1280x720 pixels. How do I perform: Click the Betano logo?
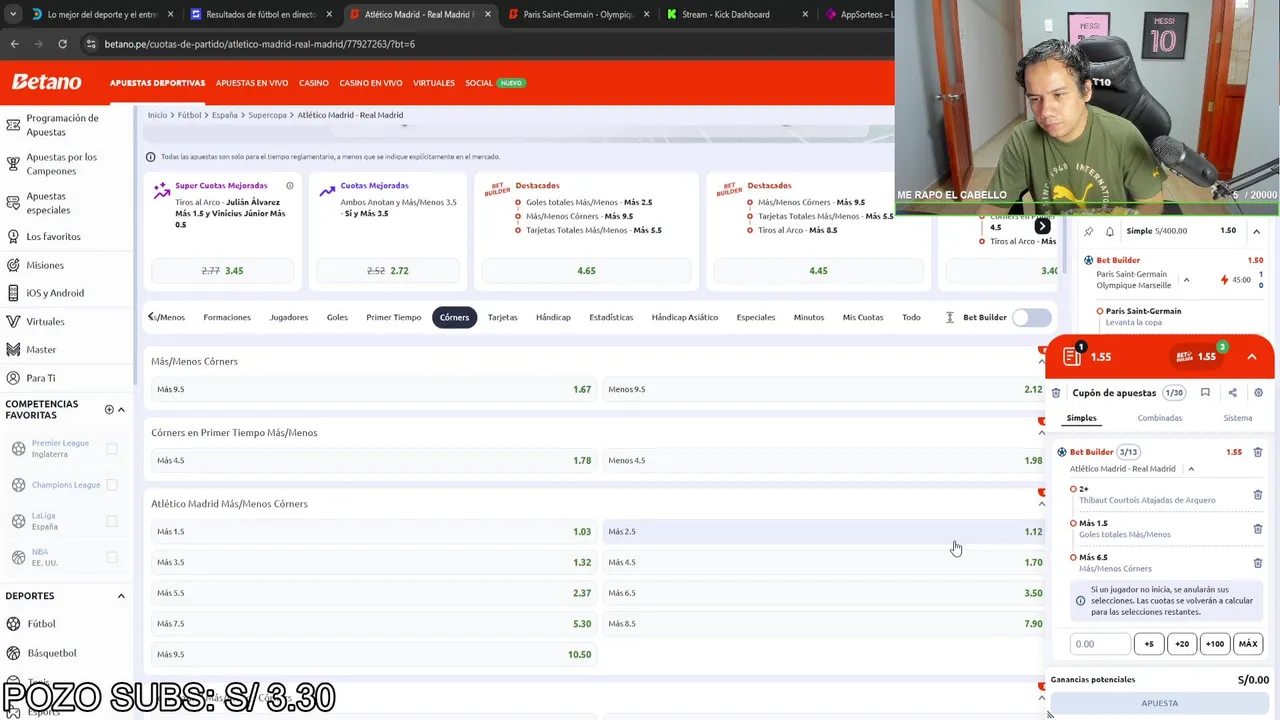(x=46, y=82)
